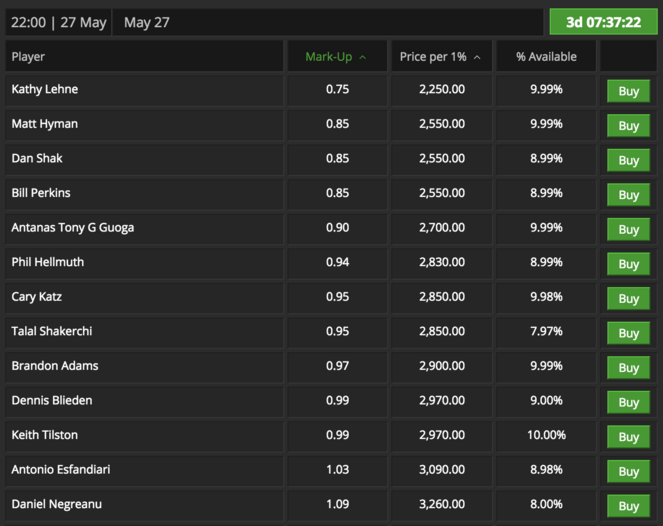663x526 pixels.
Task: Buy a share of Matt Hyman
Action: pos(628,126)
